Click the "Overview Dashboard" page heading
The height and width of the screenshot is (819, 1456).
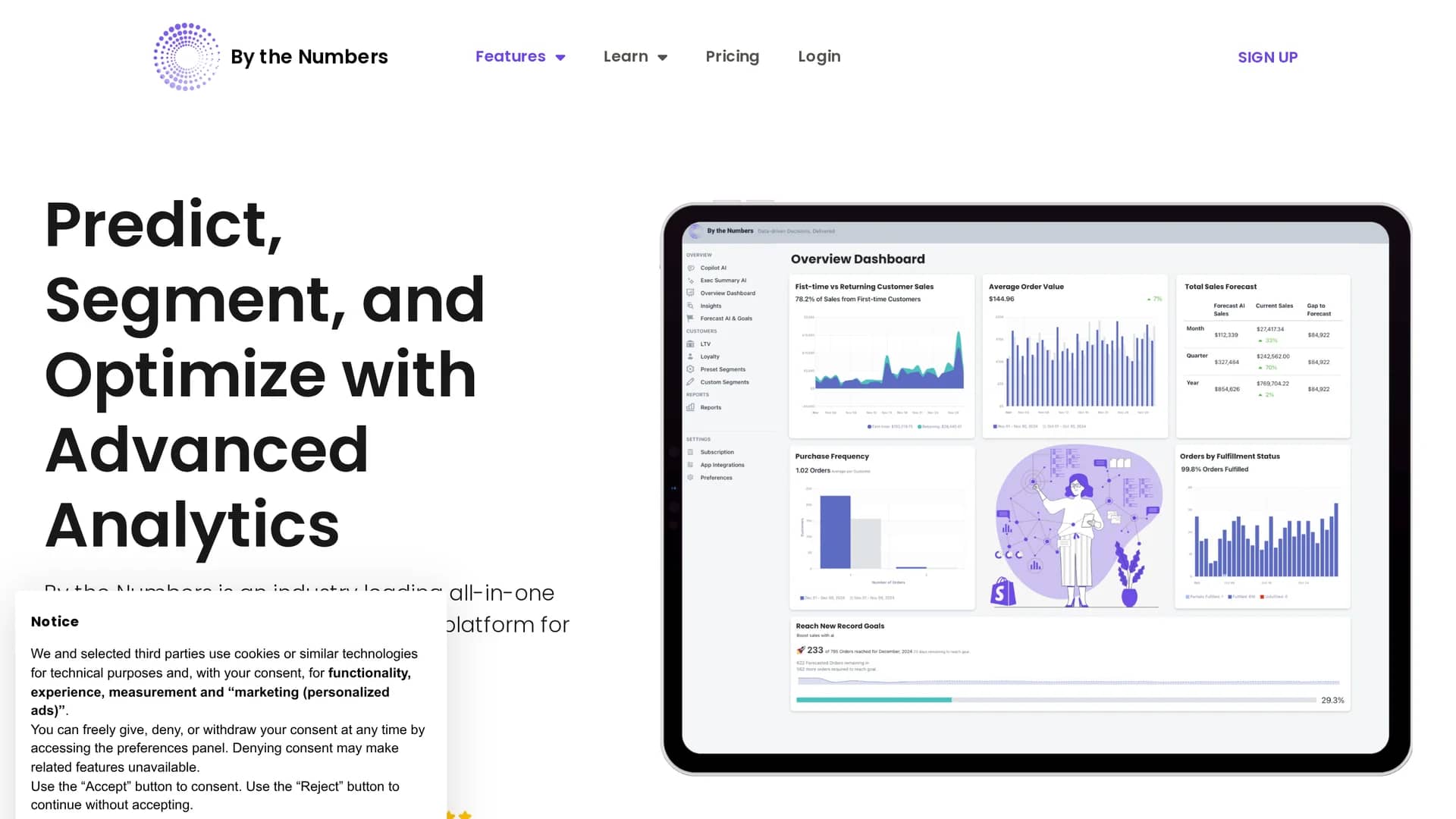click(858, 259)
